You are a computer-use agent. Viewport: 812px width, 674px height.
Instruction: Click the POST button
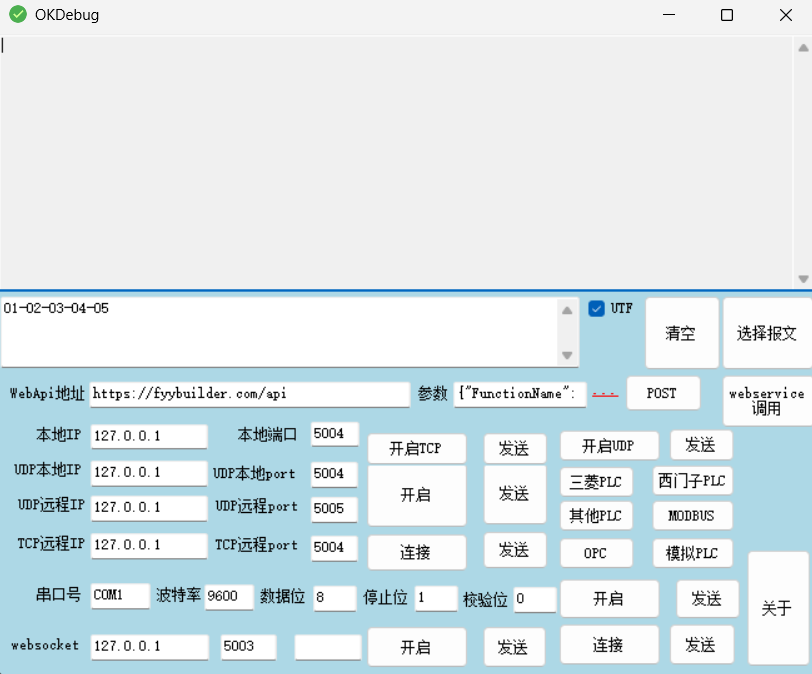663,393
